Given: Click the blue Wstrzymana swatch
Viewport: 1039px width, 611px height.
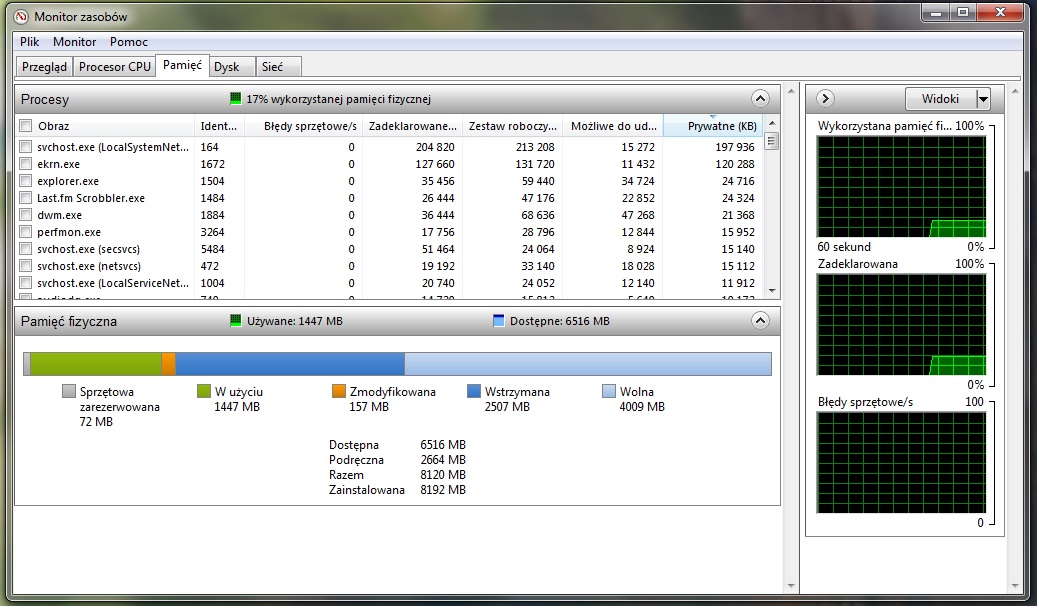Looking at the screenshot, I should [x=474, y=391].
